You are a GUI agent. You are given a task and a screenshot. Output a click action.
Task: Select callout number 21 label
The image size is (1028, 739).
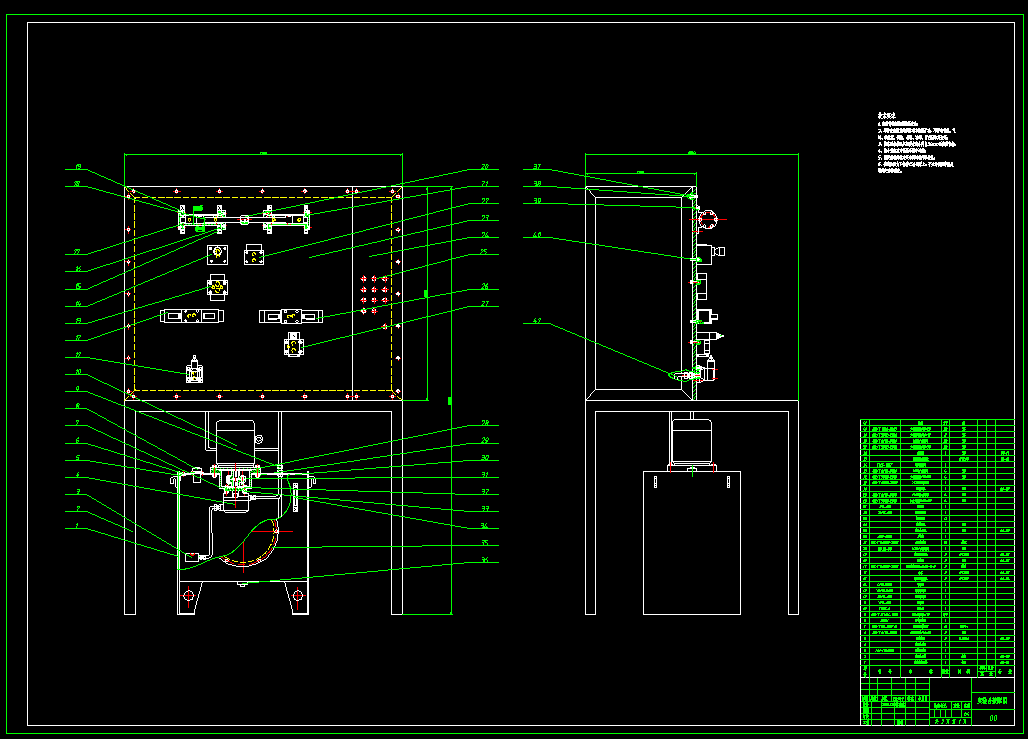pyautogui.click(x=485, y=184)
